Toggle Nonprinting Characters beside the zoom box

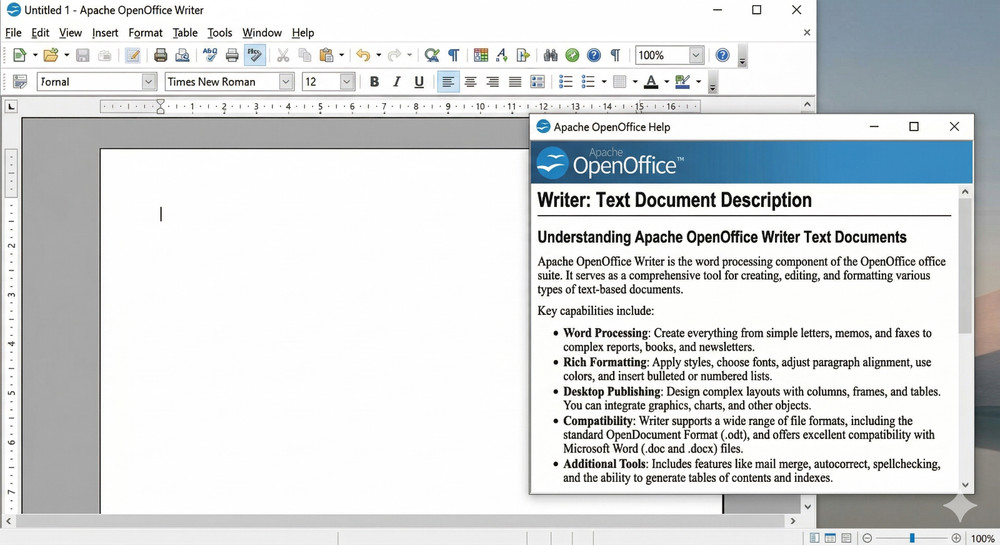615,55
